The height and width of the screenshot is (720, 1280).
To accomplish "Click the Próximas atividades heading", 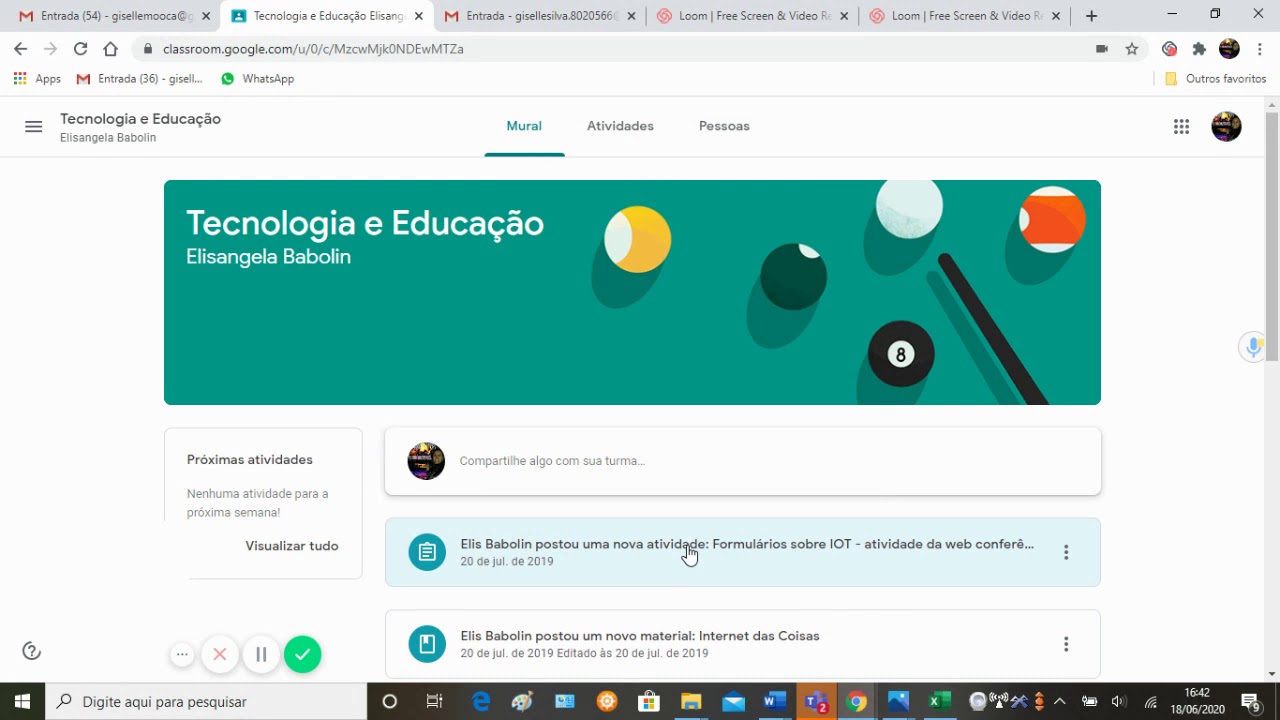I will [x=250, y=459].
